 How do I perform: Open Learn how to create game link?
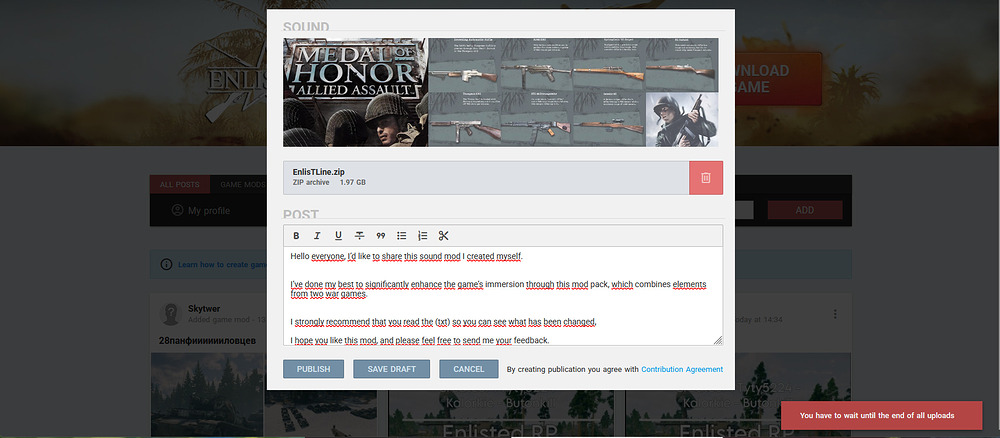coord(223,265)
